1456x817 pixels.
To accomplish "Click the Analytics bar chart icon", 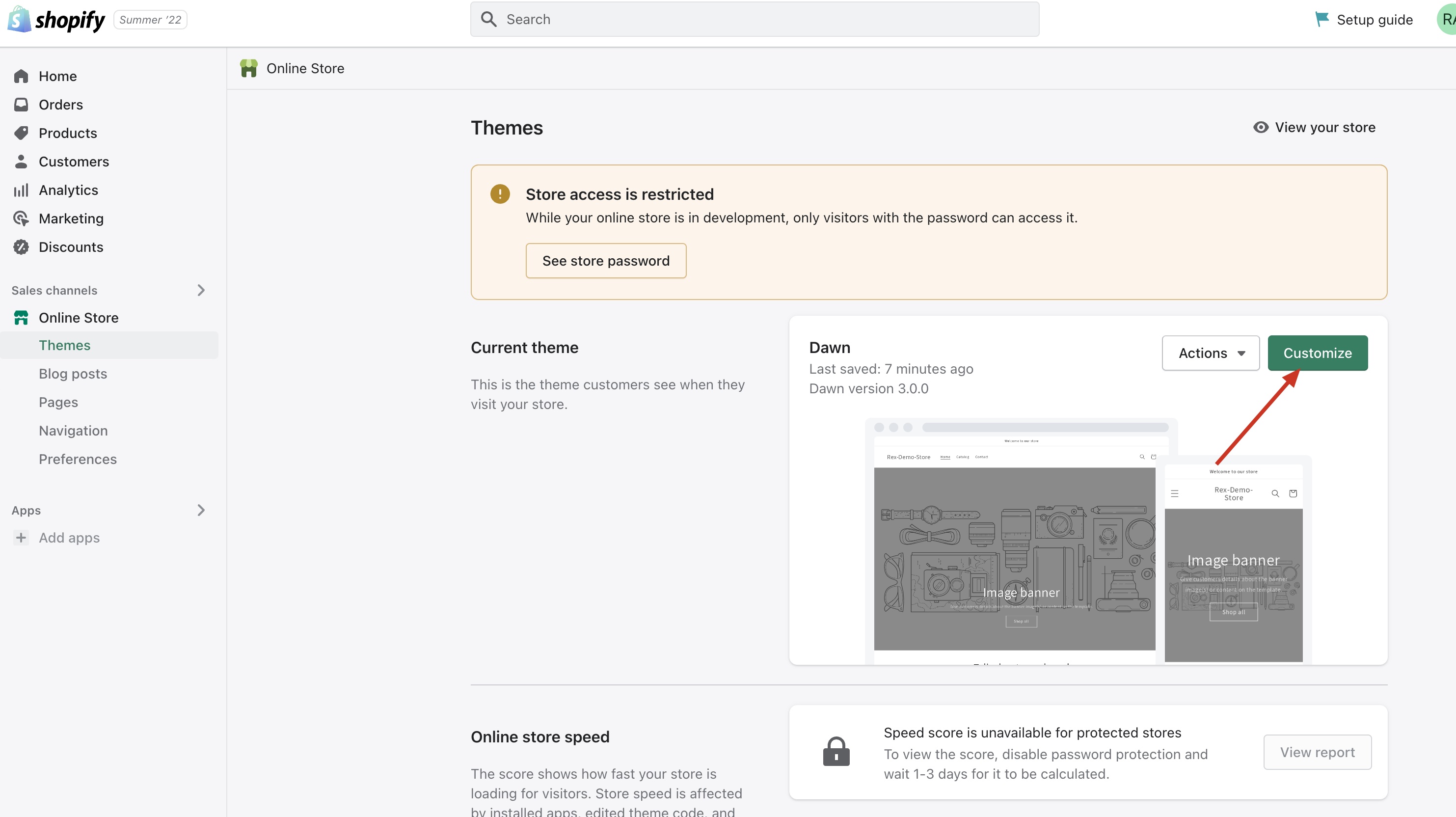I will [x=21, y=190].
